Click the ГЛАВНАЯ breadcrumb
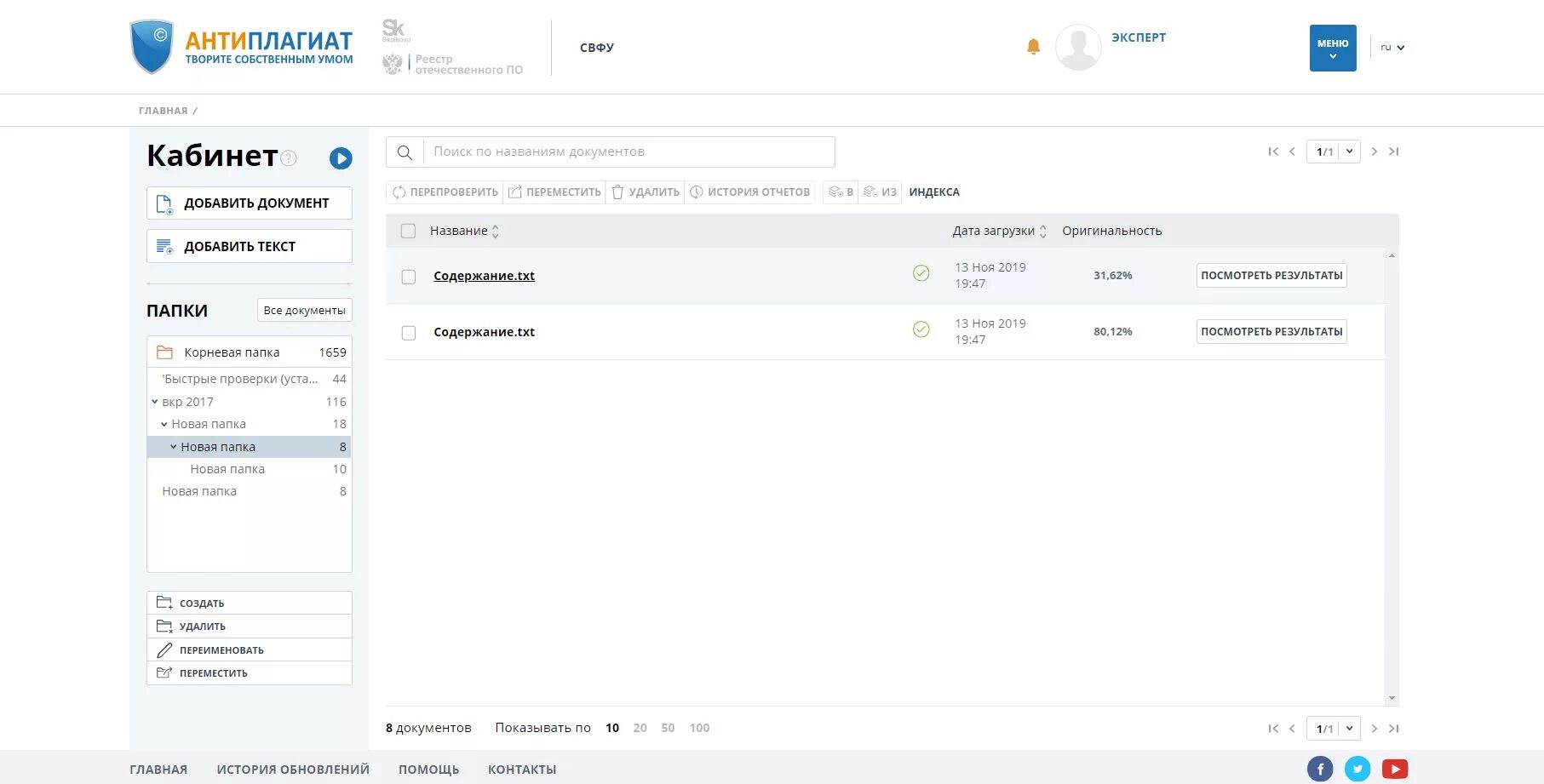The image size is (1544, 784). 163,111
